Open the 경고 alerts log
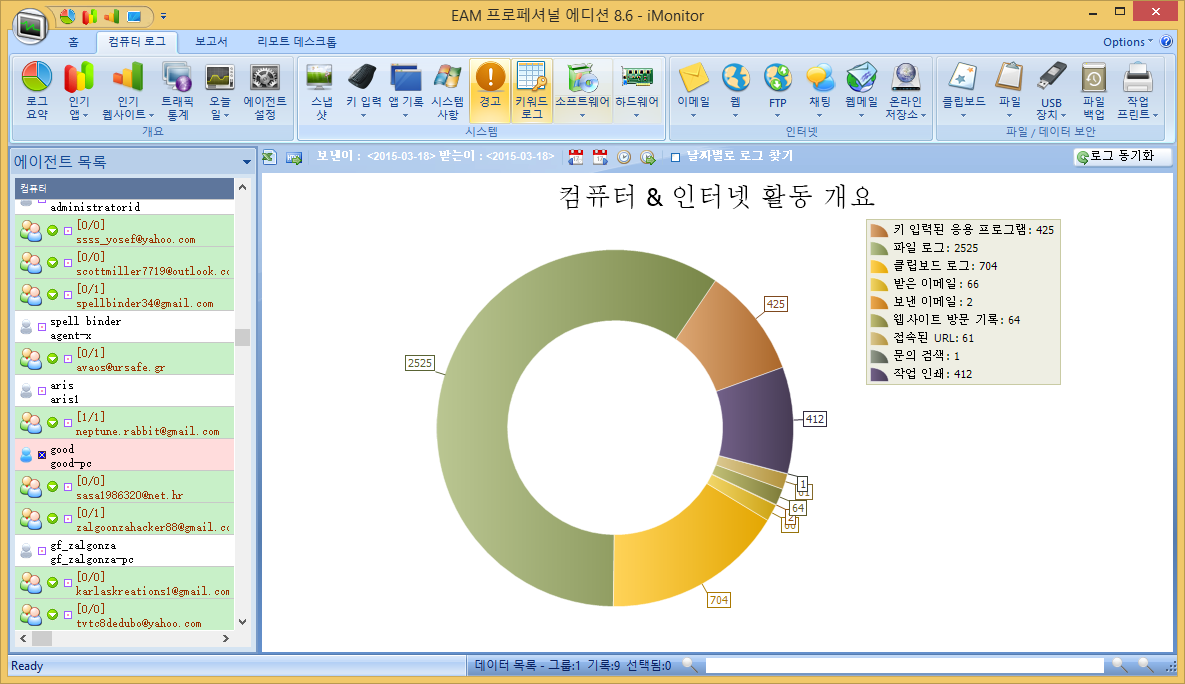Image resolution: width=1185 pixels, height=684 pixels. click(490, 91)
